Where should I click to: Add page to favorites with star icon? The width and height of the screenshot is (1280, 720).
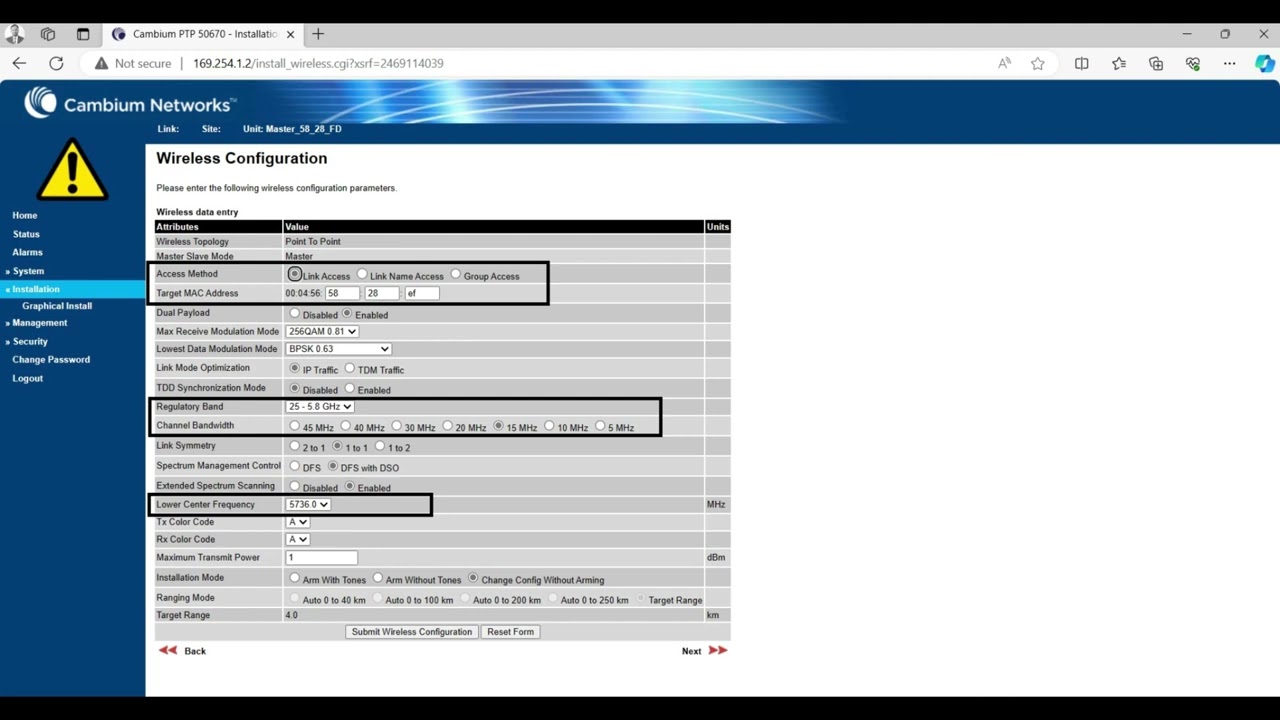pos(1038,63)
